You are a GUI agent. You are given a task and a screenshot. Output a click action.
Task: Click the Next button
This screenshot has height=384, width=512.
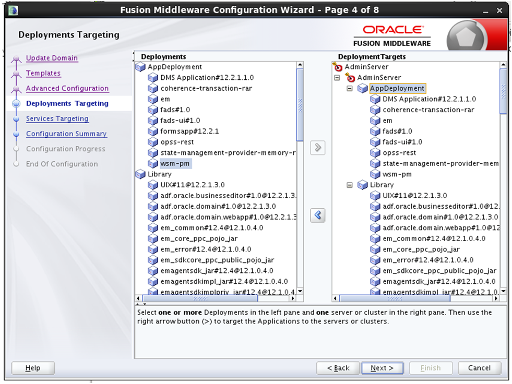coord(382,368)
